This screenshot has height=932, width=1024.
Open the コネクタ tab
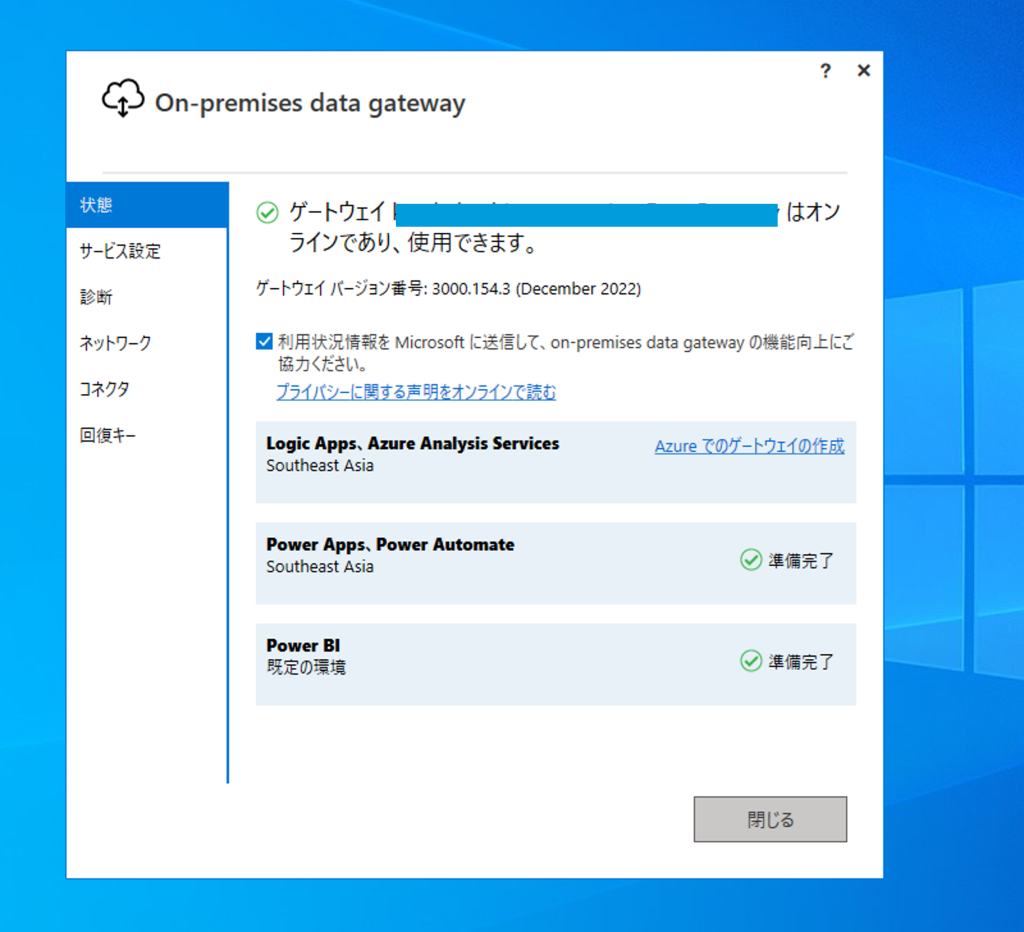tap(147, 389)
